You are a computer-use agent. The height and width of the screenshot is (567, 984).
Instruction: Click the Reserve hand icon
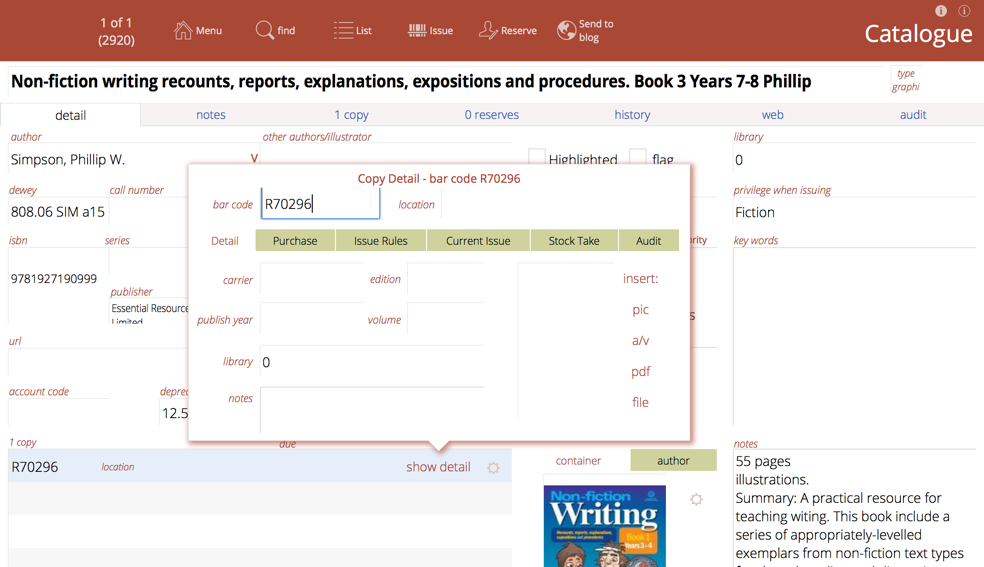[x=488, y=31]
